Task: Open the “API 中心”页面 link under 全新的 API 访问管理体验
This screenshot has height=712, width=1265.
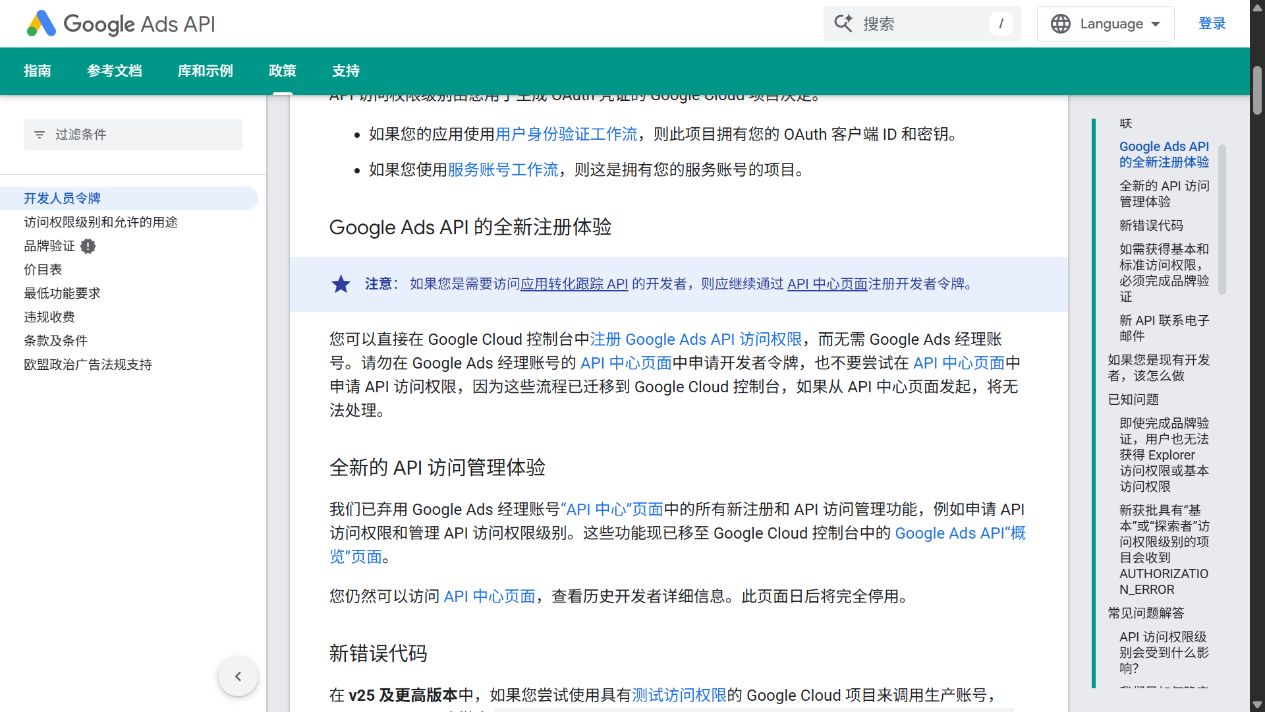Action: [x=612, y=509]
